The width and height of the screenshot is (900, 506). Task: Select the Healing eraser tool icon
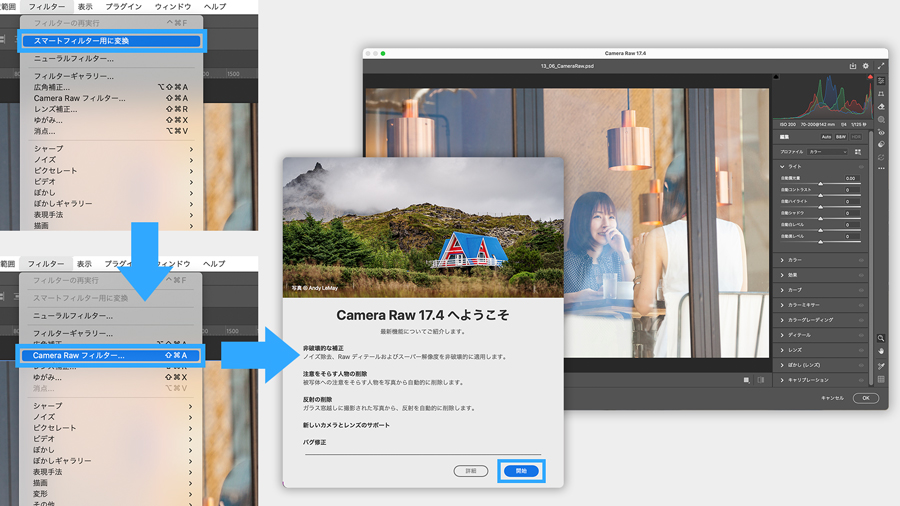881,107
